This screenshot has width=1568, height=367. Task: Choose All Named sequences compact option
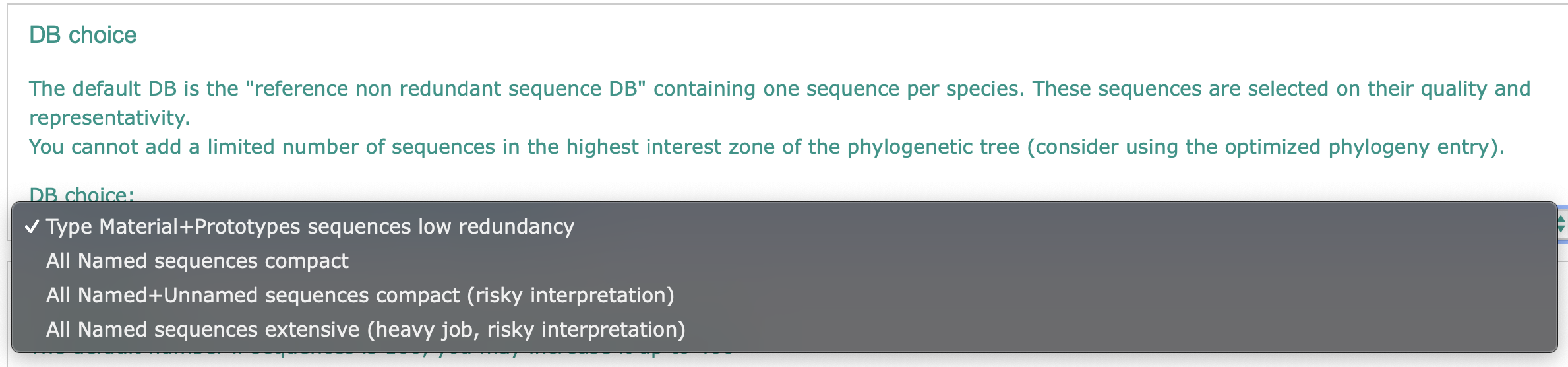pos(197,261)
